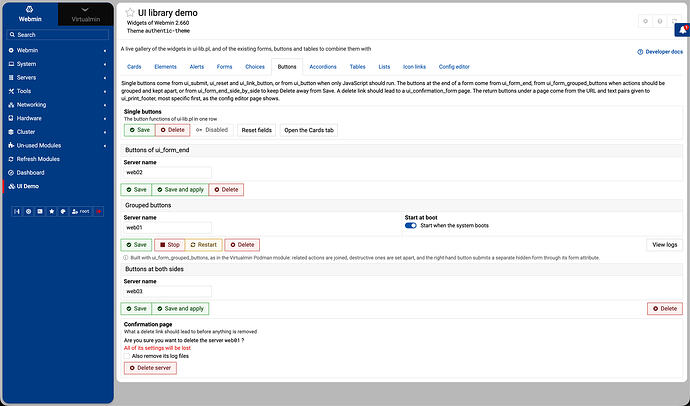The width and height of the screenshot is (690, 406).
Task: Click Delete under the web02 field
Action: click(x=226, y=190)
